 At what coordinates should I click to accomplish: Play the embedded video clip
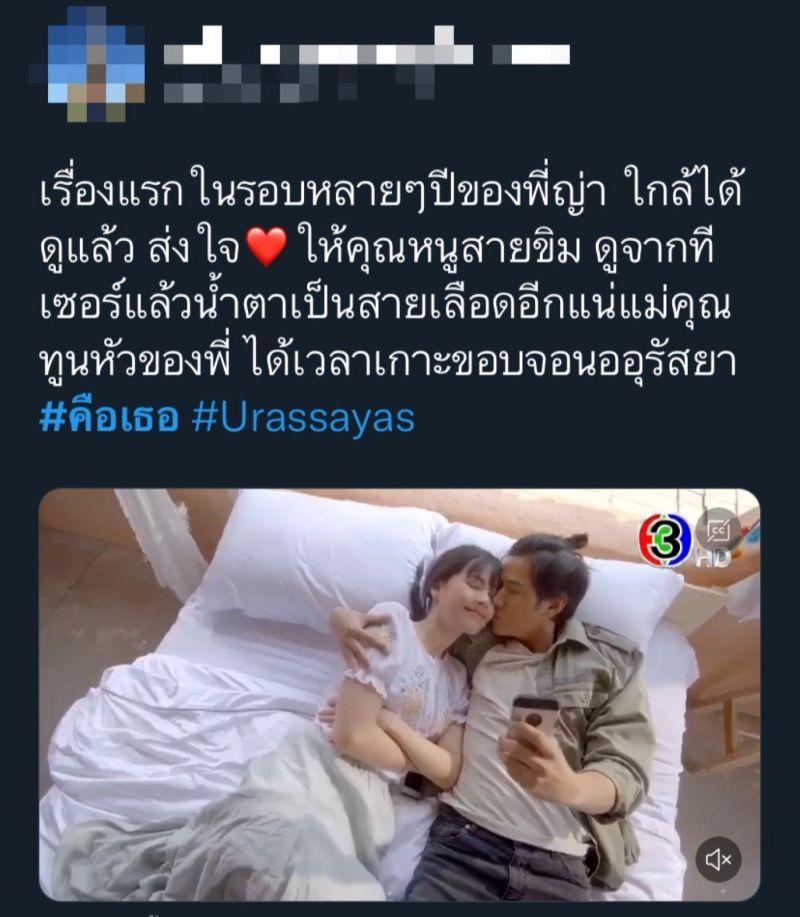399,695
